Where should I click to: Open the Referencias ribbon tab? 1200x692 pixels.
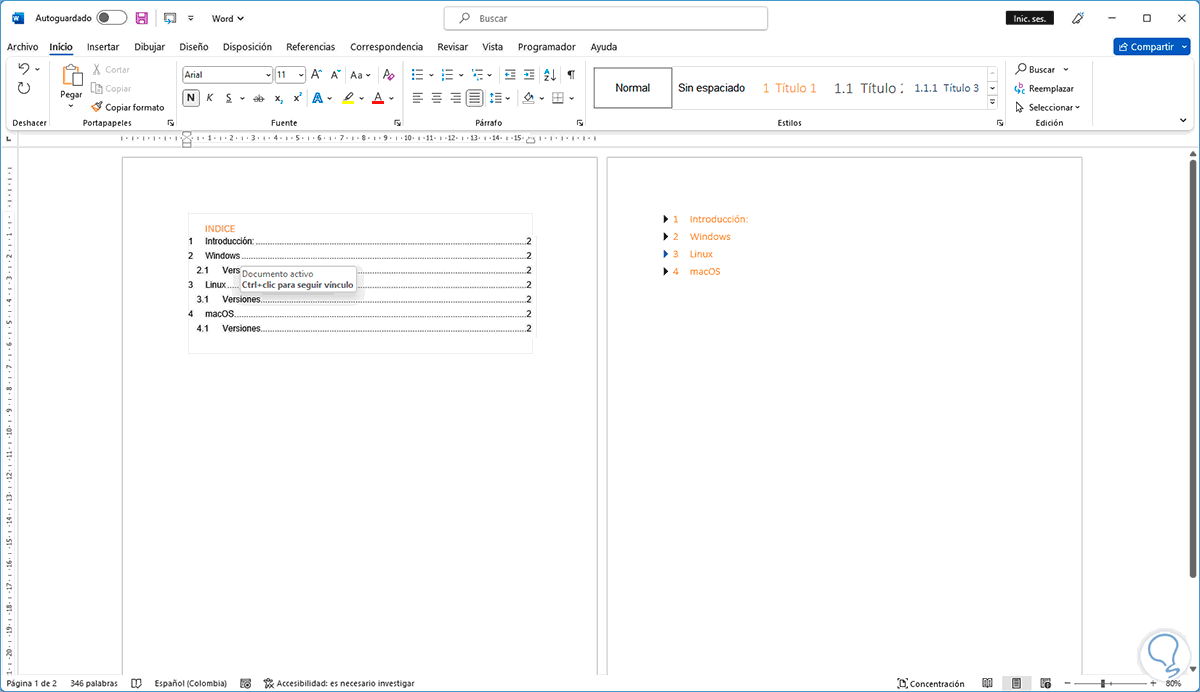[x=311, y=47]
